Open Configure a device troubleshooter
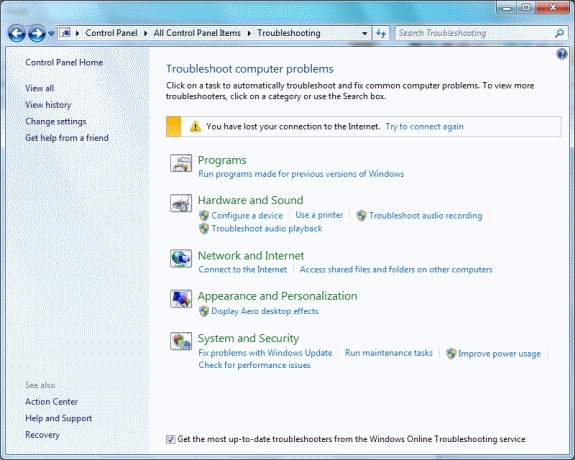 [247, 216]
